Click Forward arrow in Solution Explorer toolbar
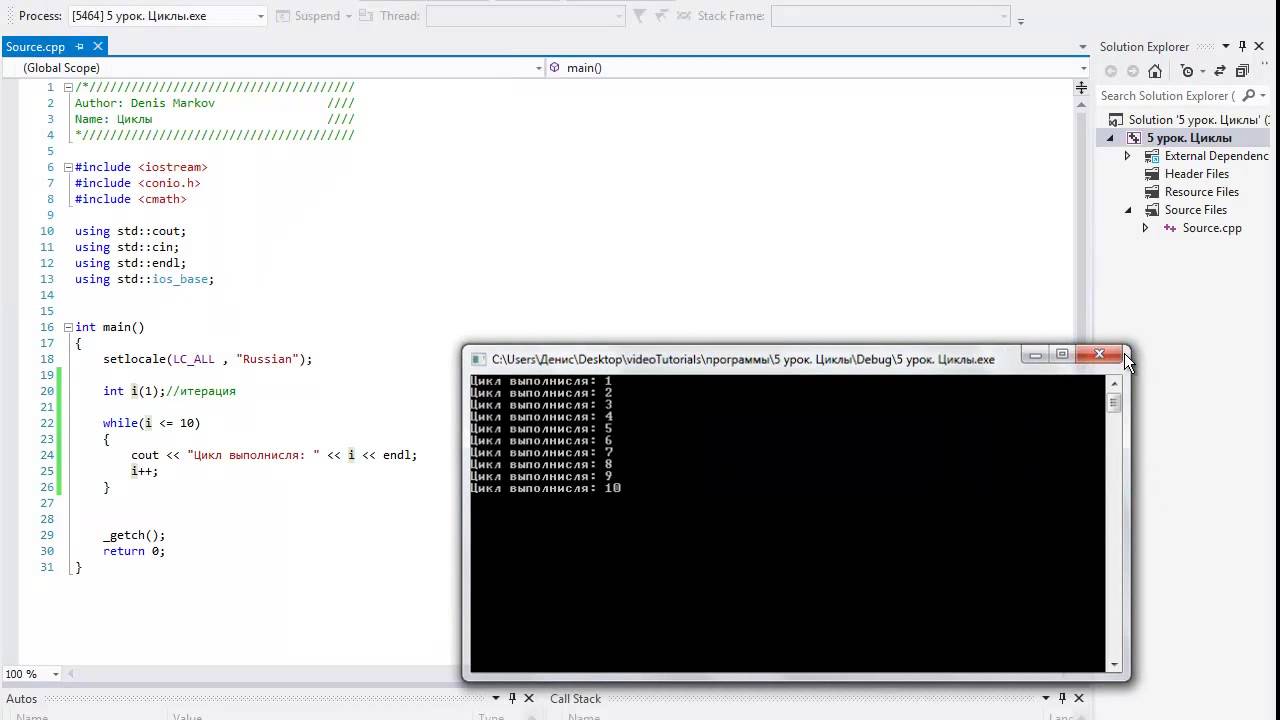Image resolution: width=1280 pixels, height=720 pixels. (1133, 71)
